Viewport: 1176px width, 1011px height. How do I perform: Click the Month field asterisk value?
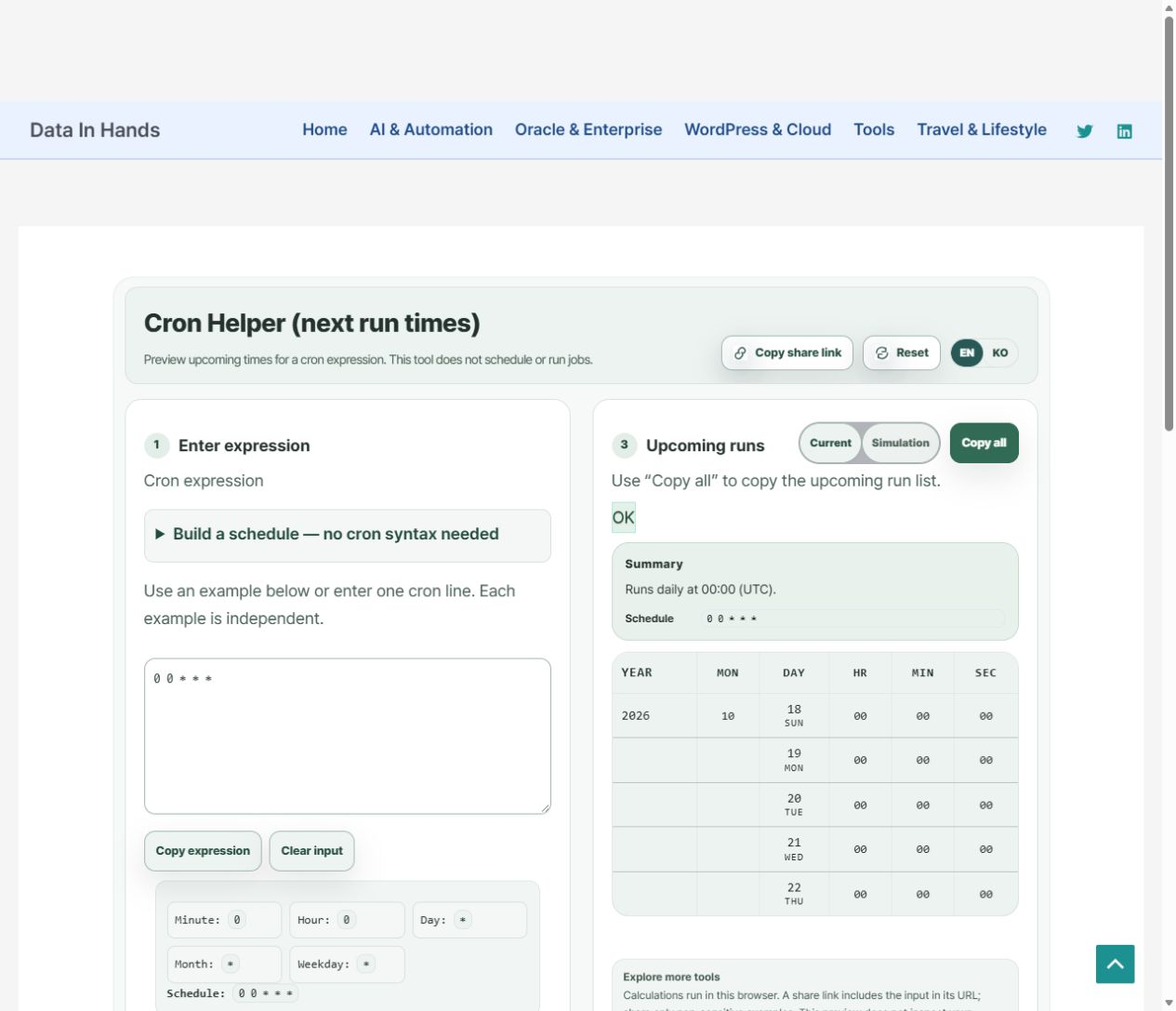tap(231, 964)
